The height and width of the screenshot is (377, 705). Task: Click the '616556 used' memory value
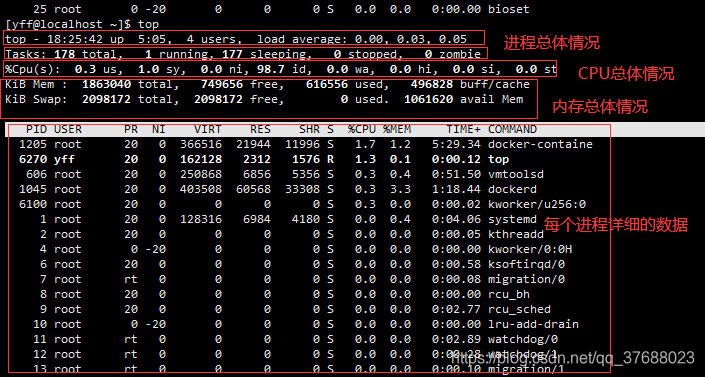(x=348, y=84)
